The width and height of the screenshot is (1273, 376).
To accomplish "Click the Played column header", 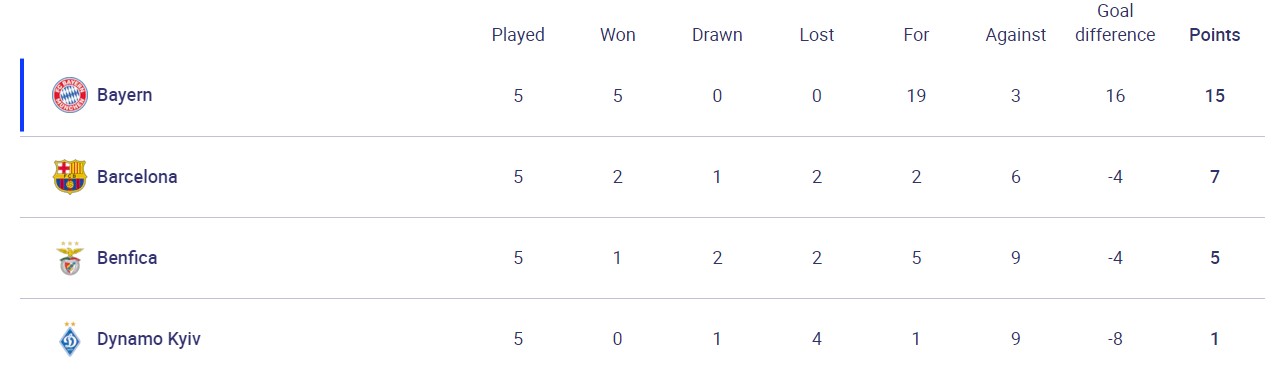I will pos(518,35).
